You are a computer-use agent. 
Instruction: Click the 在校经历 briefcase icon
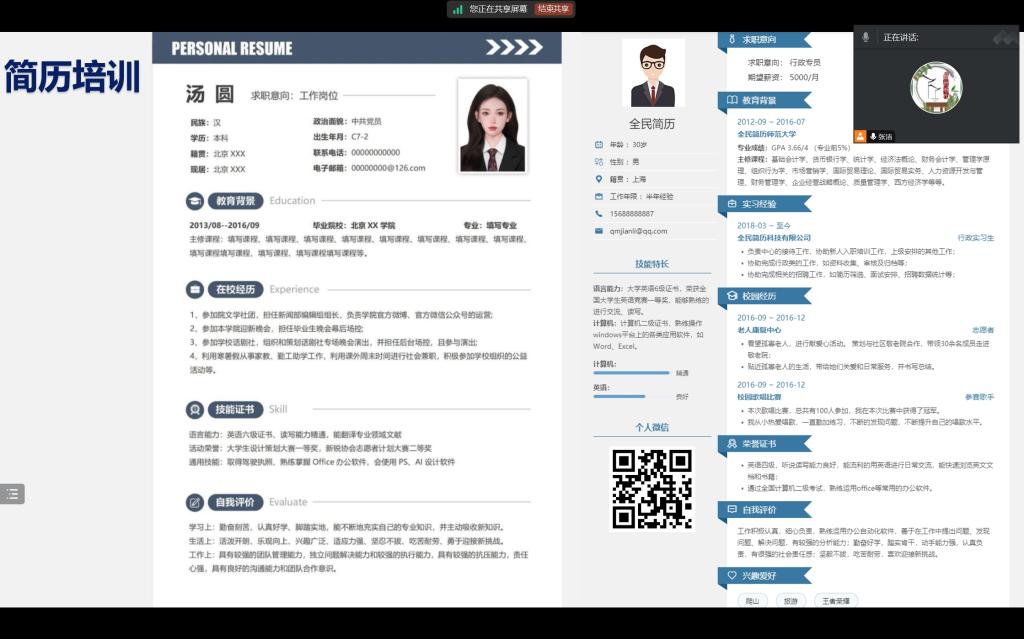(x=196, y=290)
